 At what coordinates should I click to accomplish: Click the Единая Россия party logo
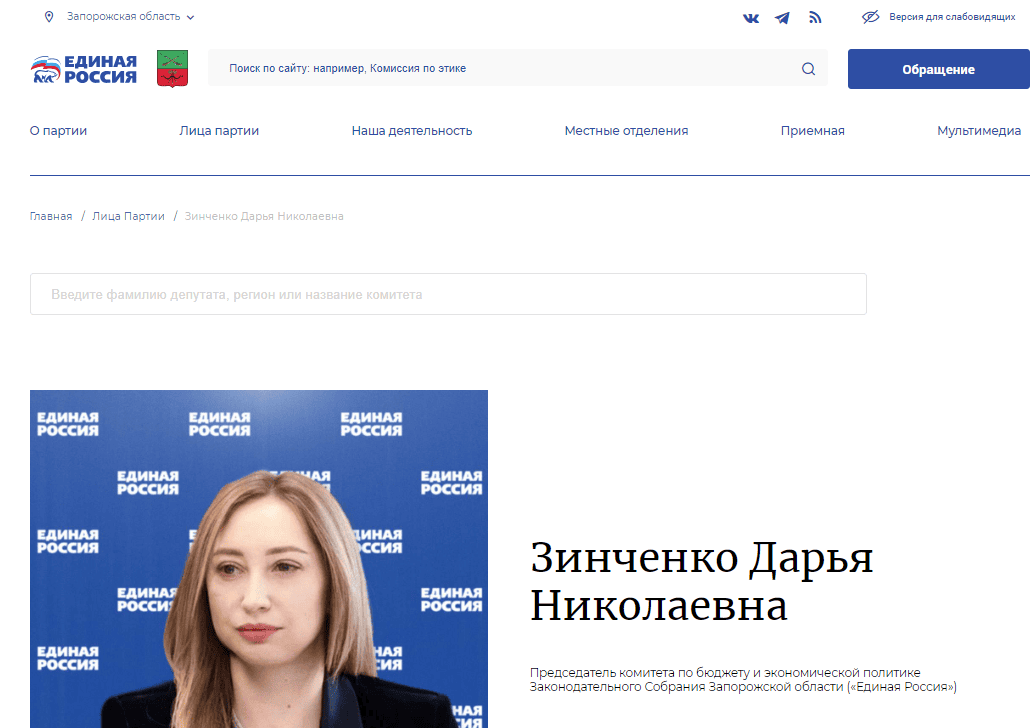click(x=83, y=68)
